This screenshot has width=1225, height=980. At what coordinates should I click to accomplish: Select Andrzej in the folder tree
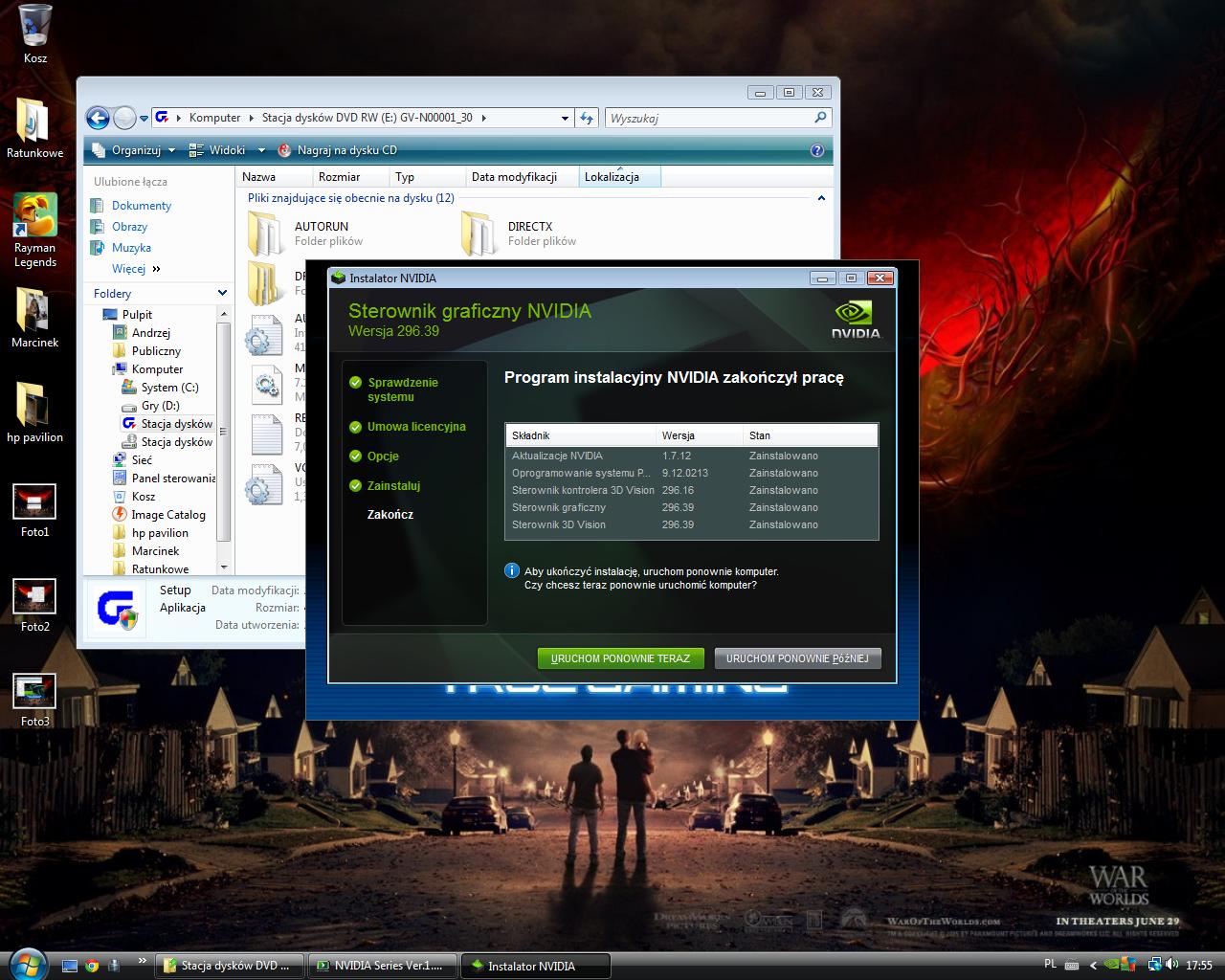tap(142, 333)
